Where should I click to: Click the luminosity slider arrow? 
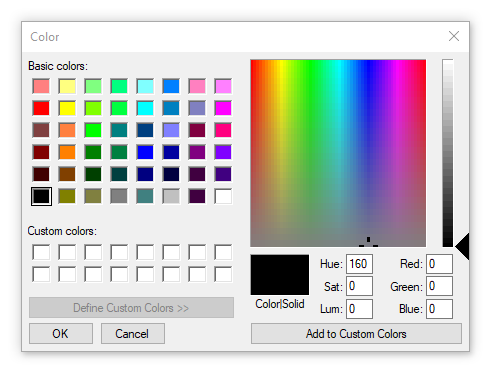click(x=462, y=246)
